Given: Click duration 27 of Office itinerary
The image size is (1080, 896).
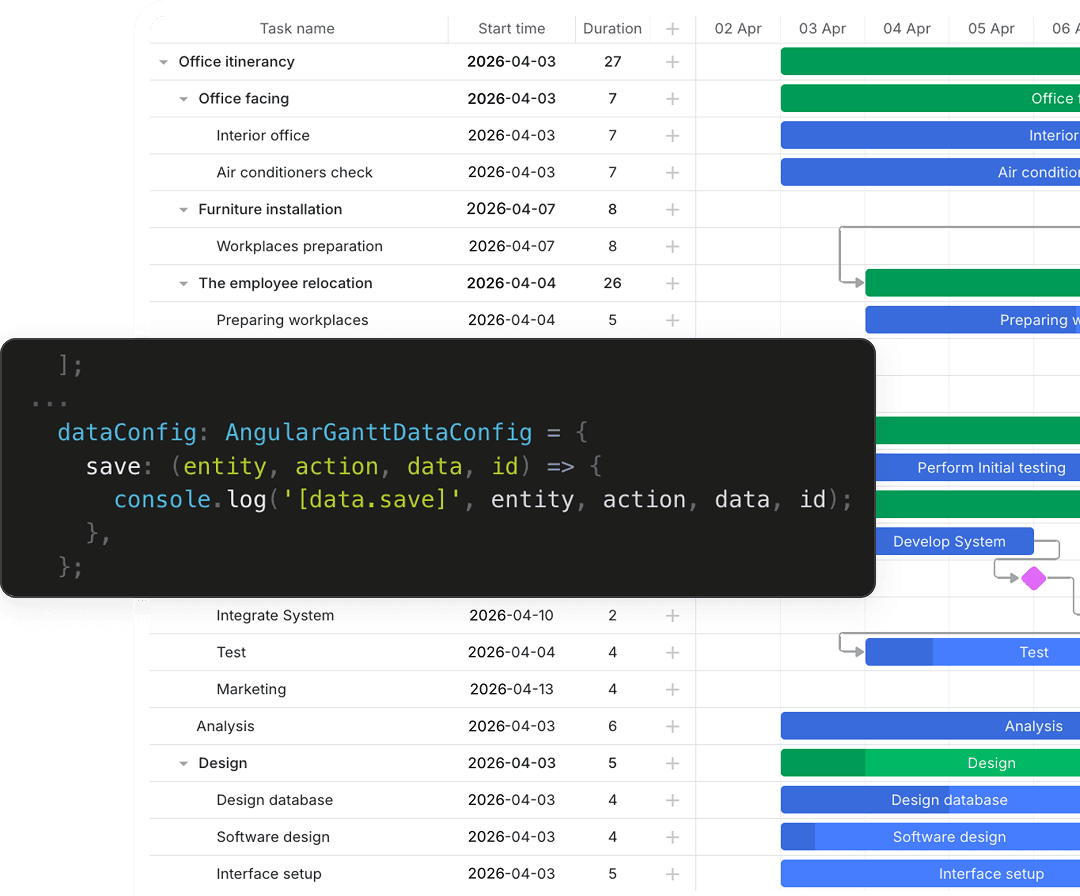Looking at the screenshot, I should pos(612,62).
